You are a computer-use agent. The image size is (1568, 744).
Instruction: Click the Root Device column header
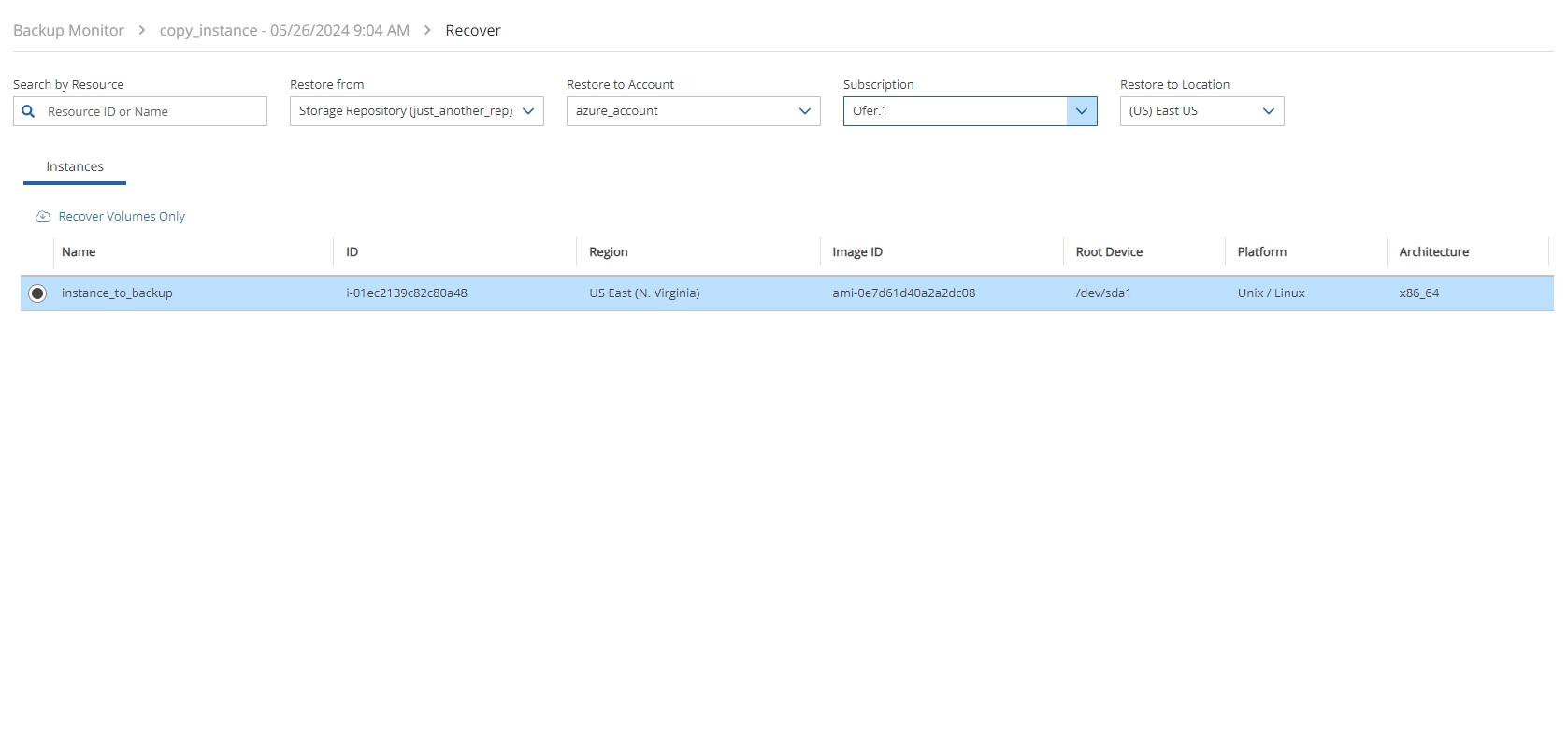point(1109,252)
